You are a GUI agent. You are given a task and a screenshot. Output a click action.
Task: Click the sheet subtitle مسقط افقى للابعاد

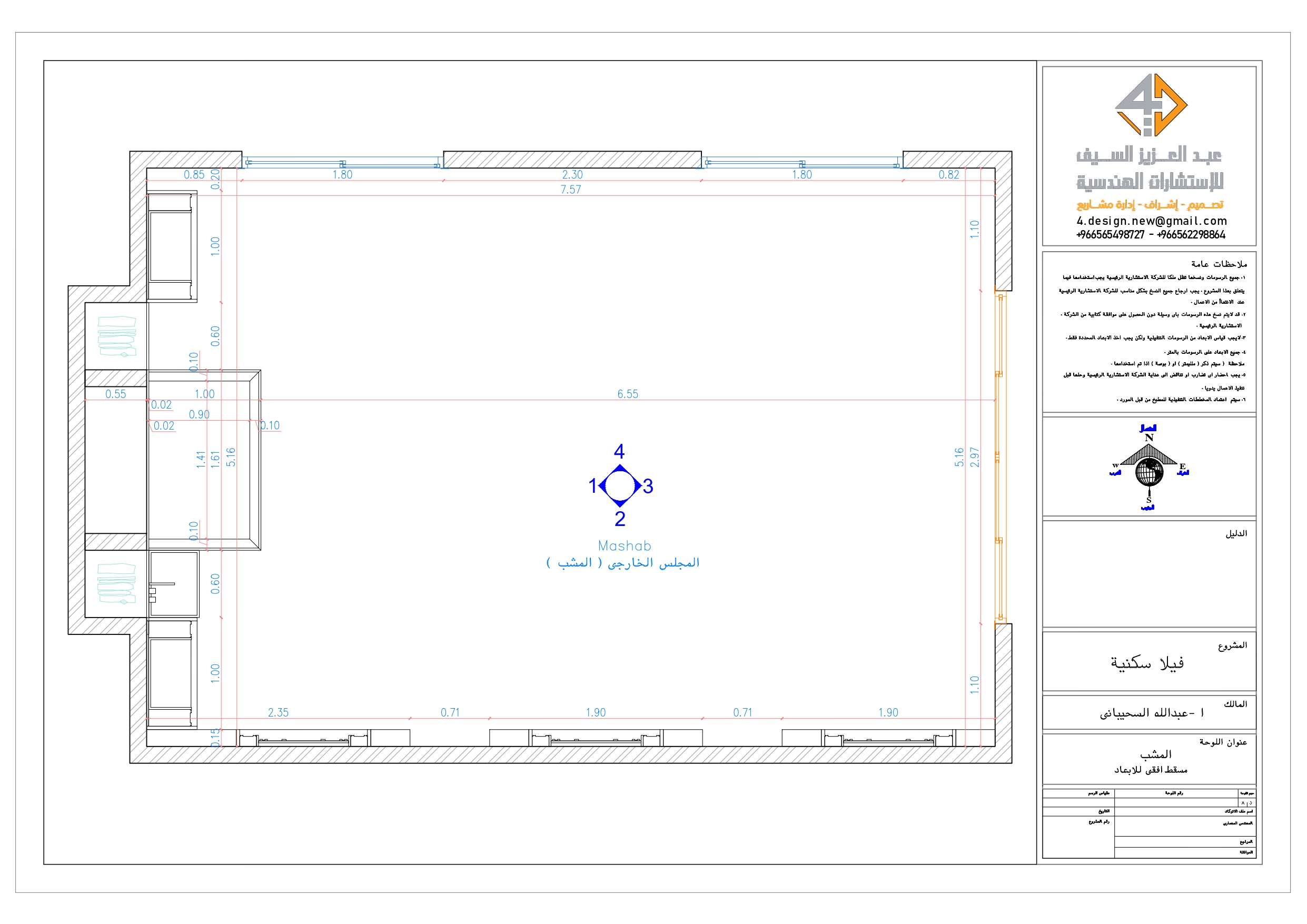click(1151, 770)
